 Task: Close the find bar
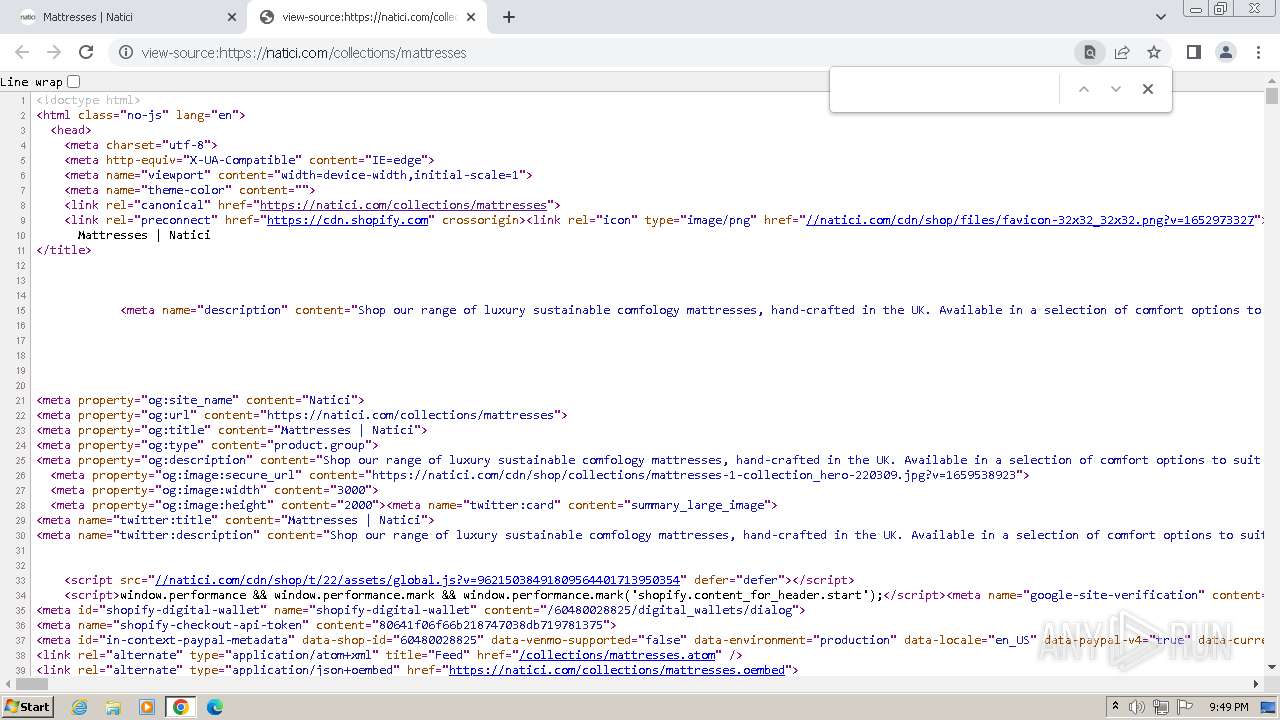[x=1148, y=89]
